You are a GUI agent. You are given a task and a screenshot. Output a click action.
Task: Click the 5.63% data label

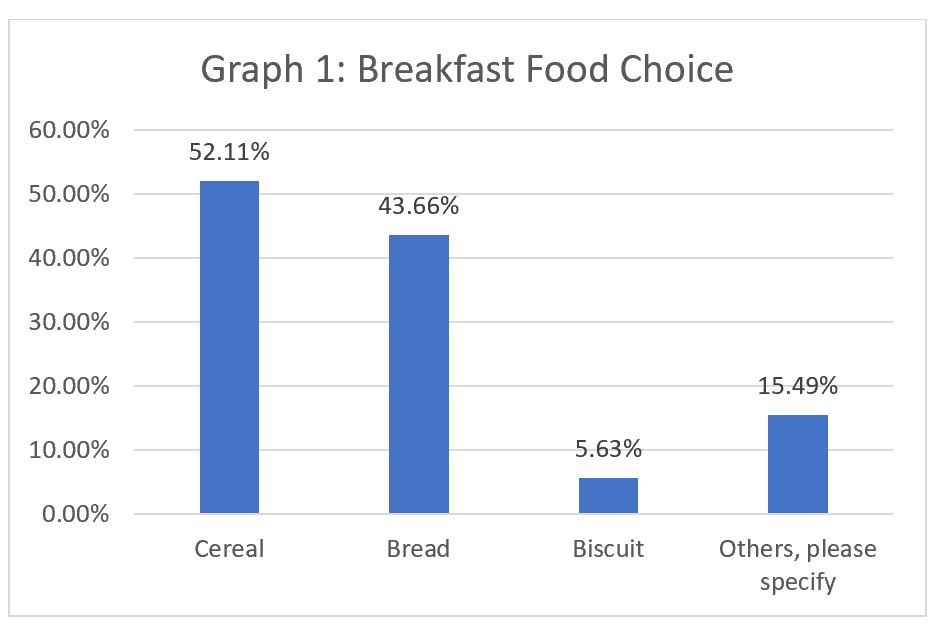pyautogui.click(x=608, y=449)
